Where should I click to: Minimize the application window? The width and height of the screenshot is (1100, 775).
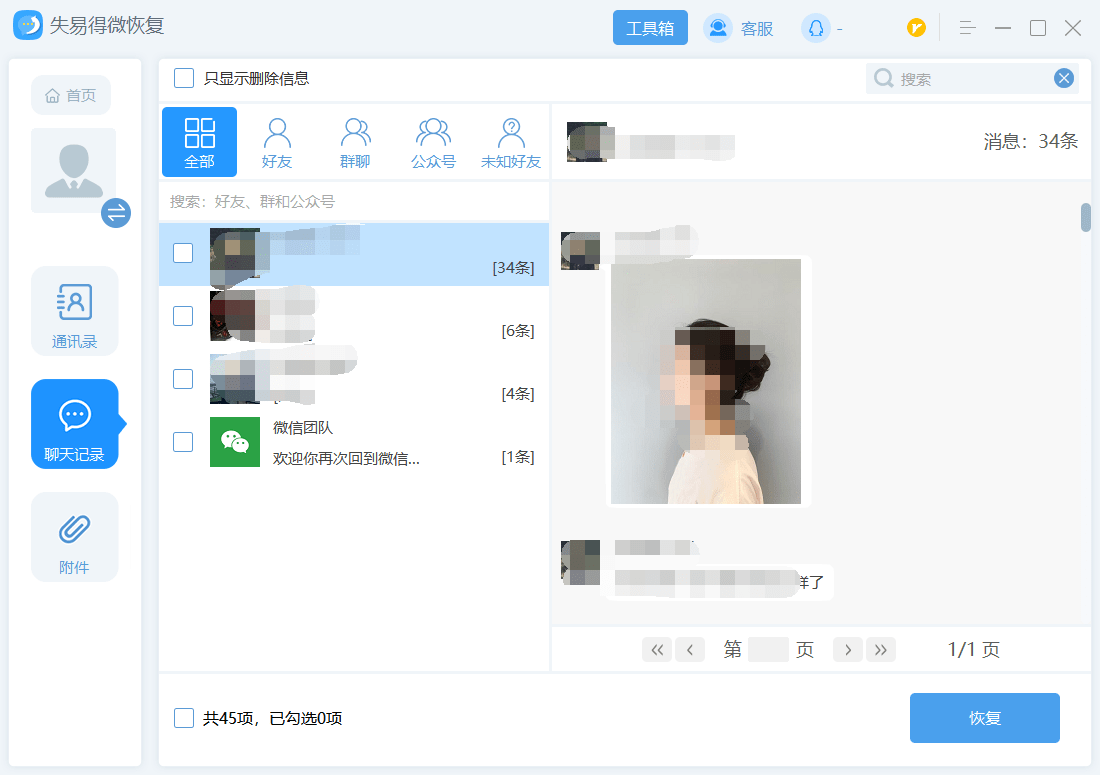[x=1003, y=28]
